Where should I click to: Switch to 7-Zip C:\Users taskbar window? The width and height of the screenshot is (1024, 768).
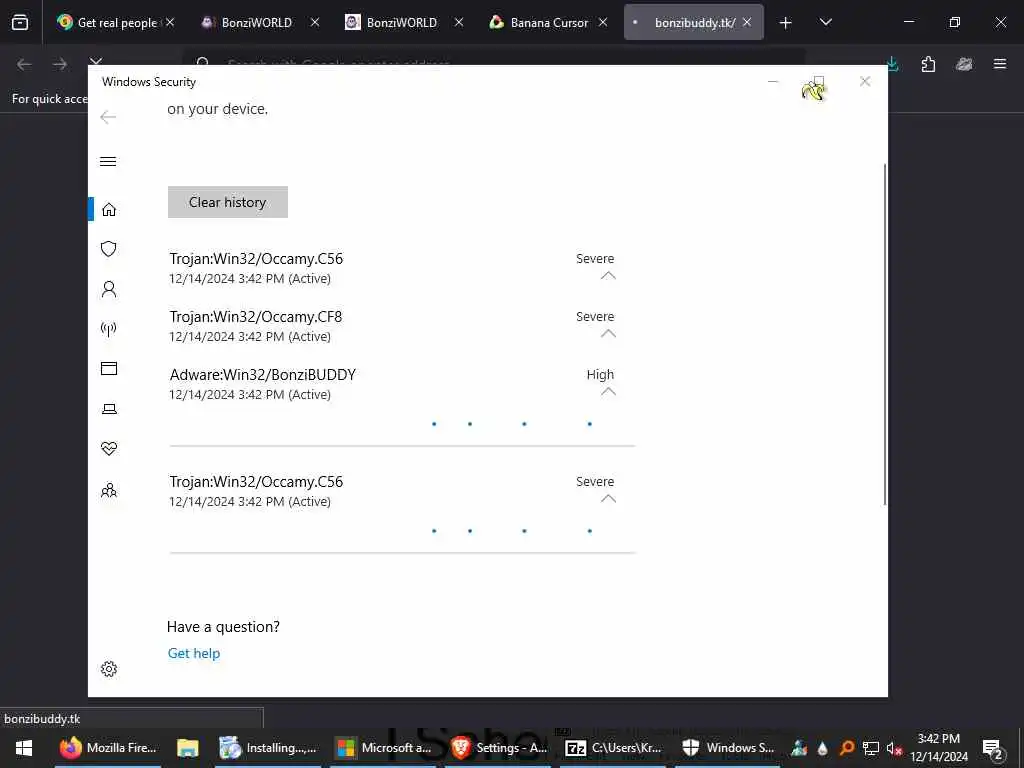click(x=614, y=748)
